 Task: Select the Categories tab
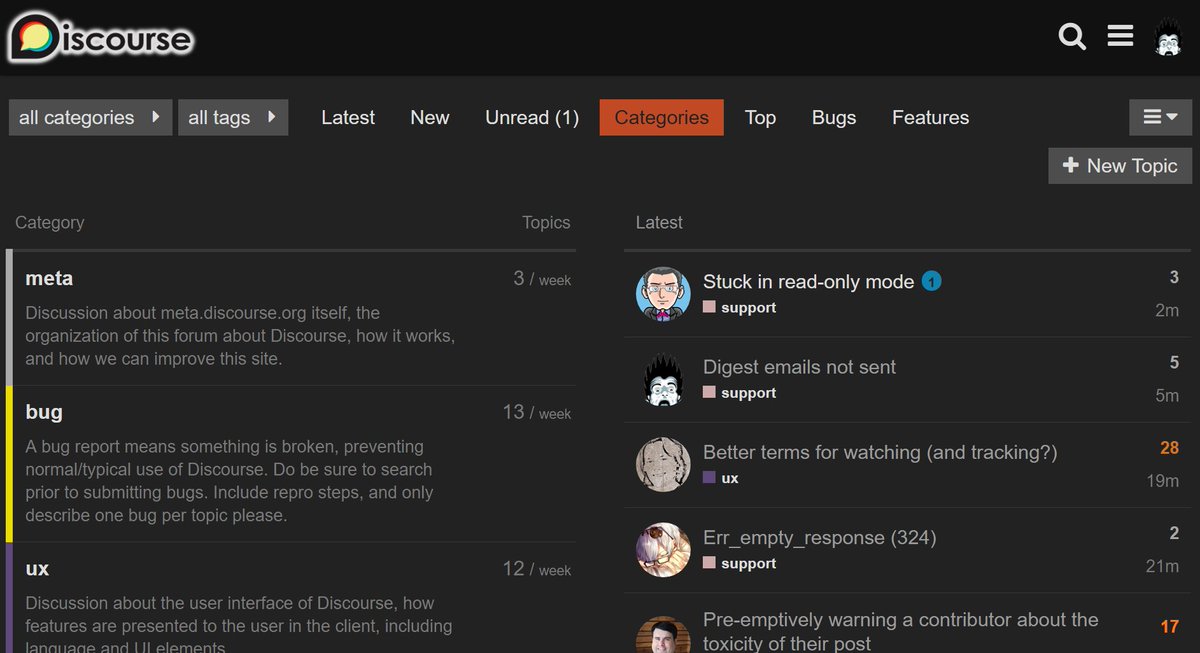click(x=661, y=117)
